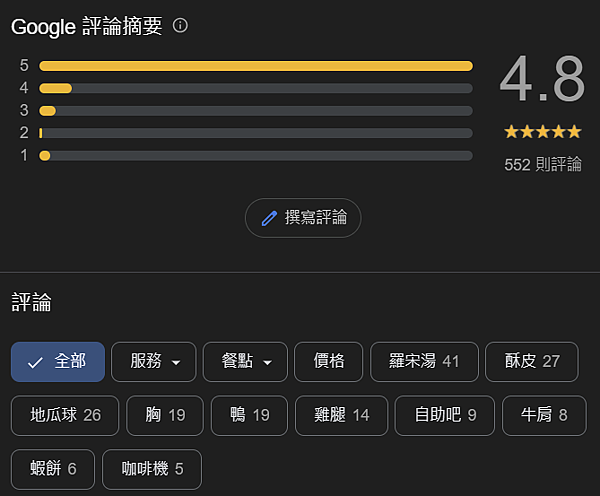Expand the 餐點 dropdown
The image size is (600, 496).
tap(245, 362)
